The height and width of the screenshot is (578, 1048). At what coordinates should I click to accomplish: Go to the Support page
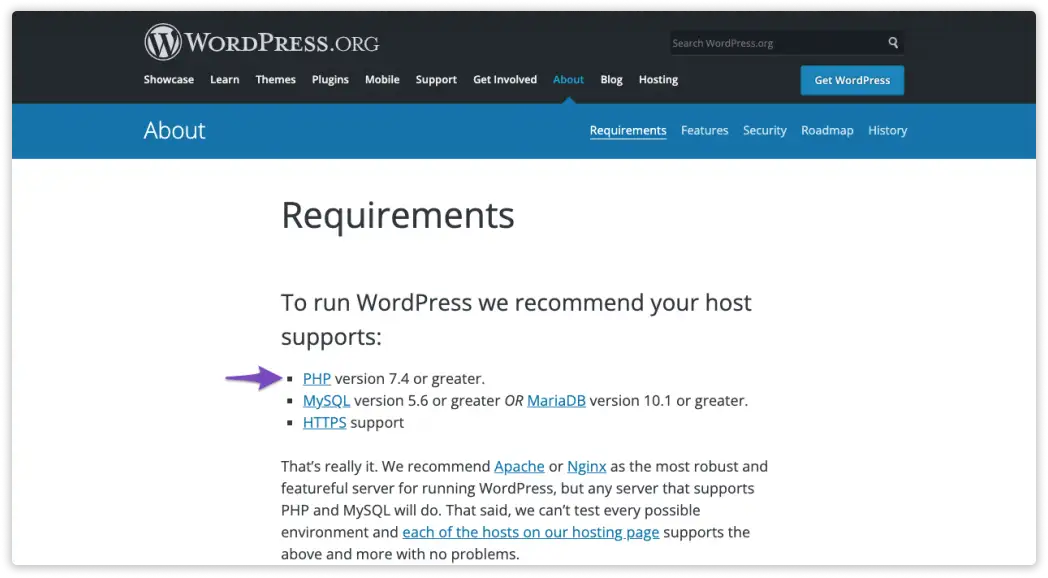(x=436, y=79)
